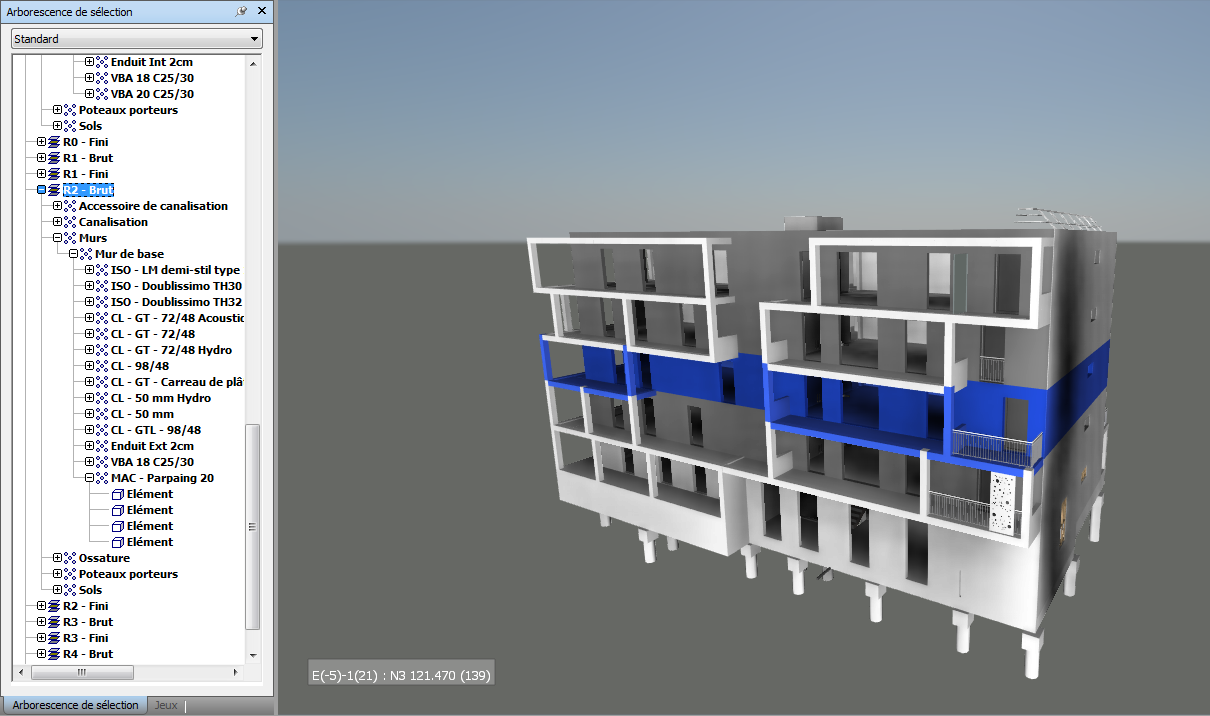Select the ISO - Doublissimo TH30 item
1210x716 pixels.
pos(176,286)
